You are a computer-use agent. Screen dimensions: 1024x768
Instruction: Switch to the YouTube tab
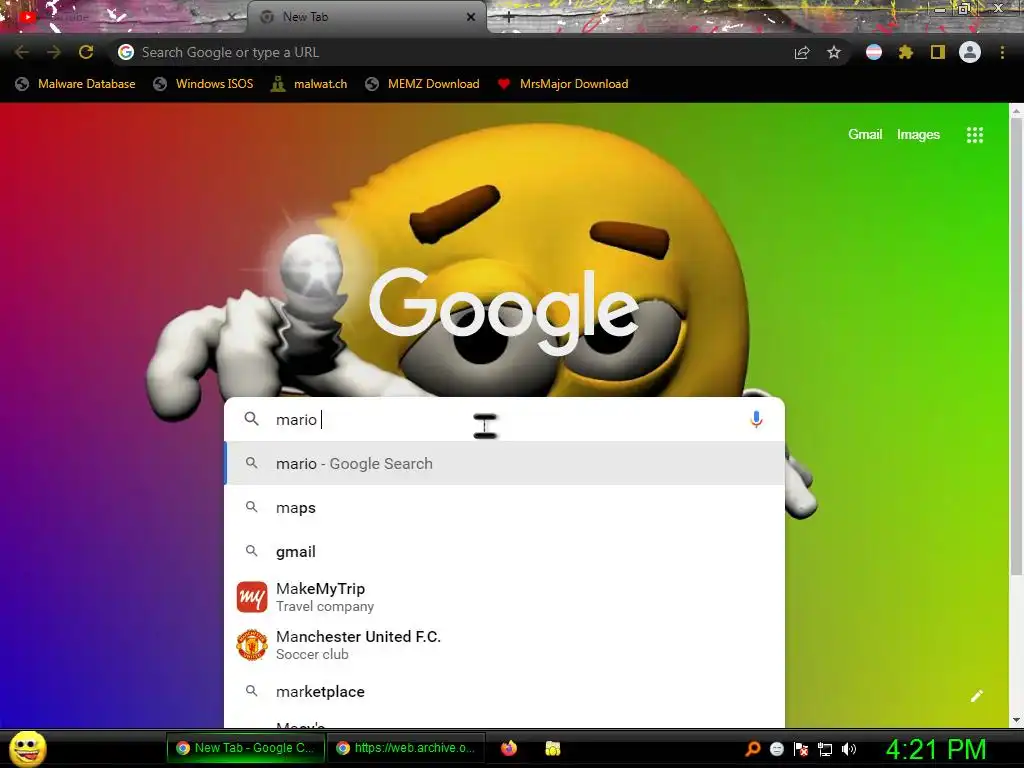click(x=124, y=17)
